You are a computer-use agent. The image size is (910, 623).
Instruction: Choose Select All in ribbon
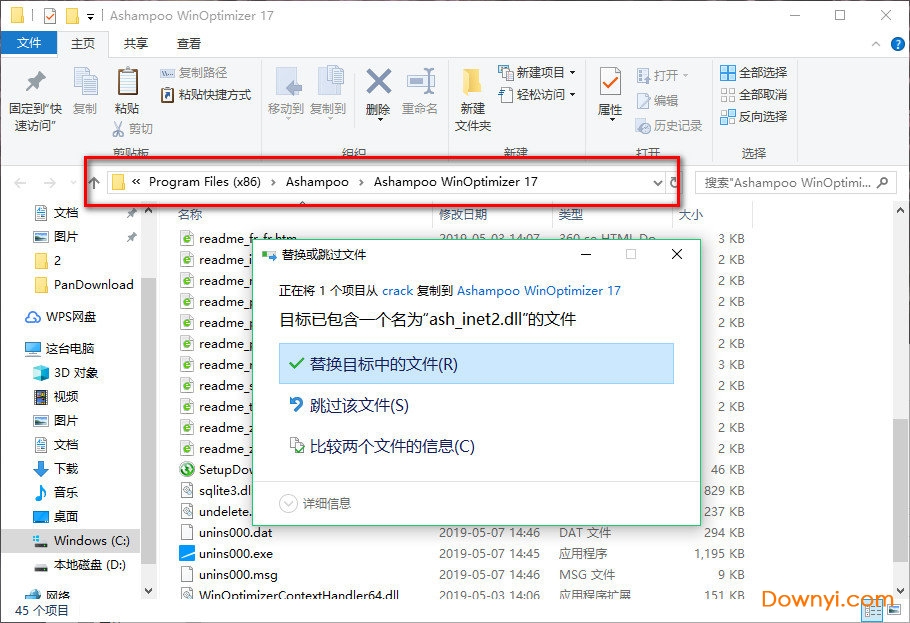tap(753, 73)
